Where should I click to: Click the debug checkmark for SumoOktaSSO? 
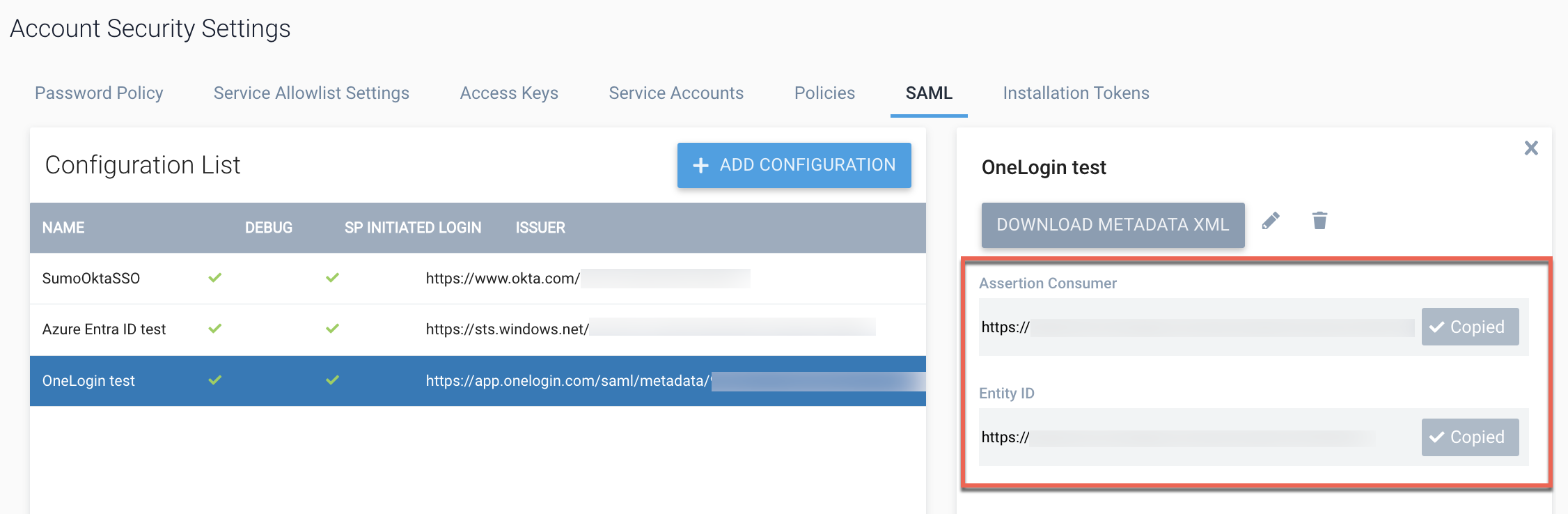point(215,278)
